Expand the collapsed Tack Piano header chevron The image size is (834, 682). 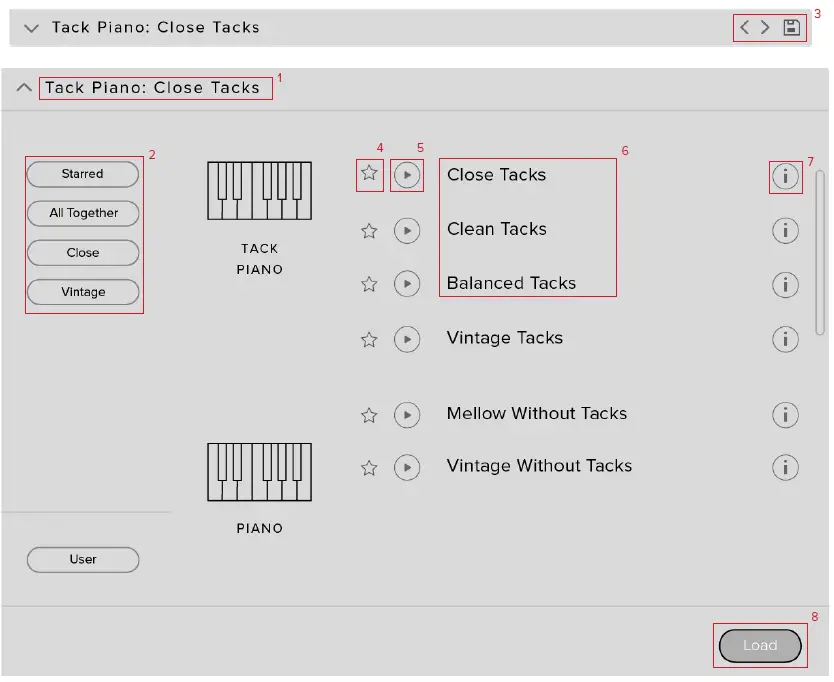(31, 28)
